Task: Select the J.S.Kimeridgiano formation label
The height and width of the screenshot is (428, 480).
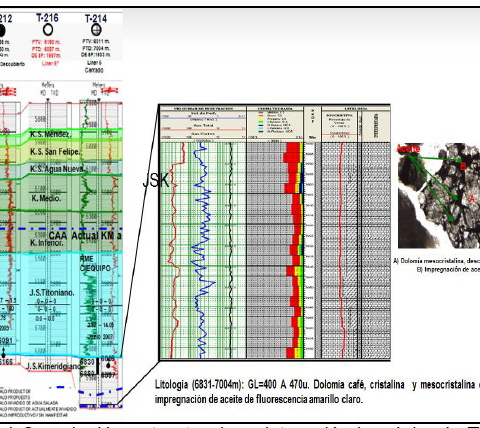Action: 53,366
